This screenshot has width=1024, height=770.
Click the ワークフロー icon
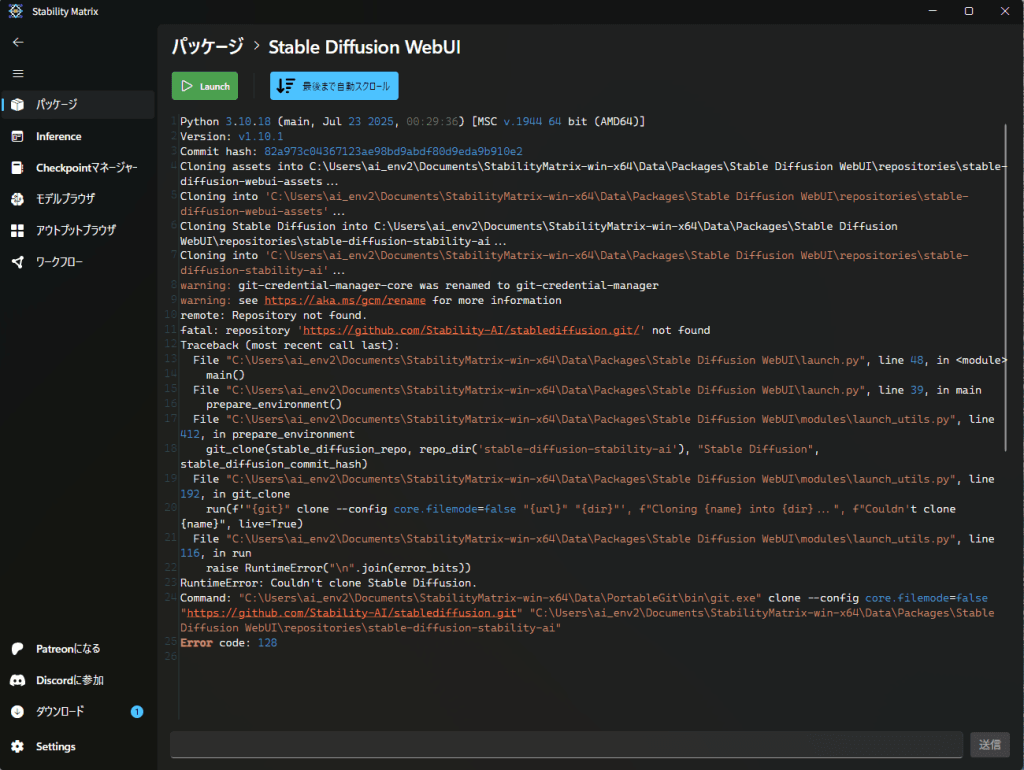[18, 262]
